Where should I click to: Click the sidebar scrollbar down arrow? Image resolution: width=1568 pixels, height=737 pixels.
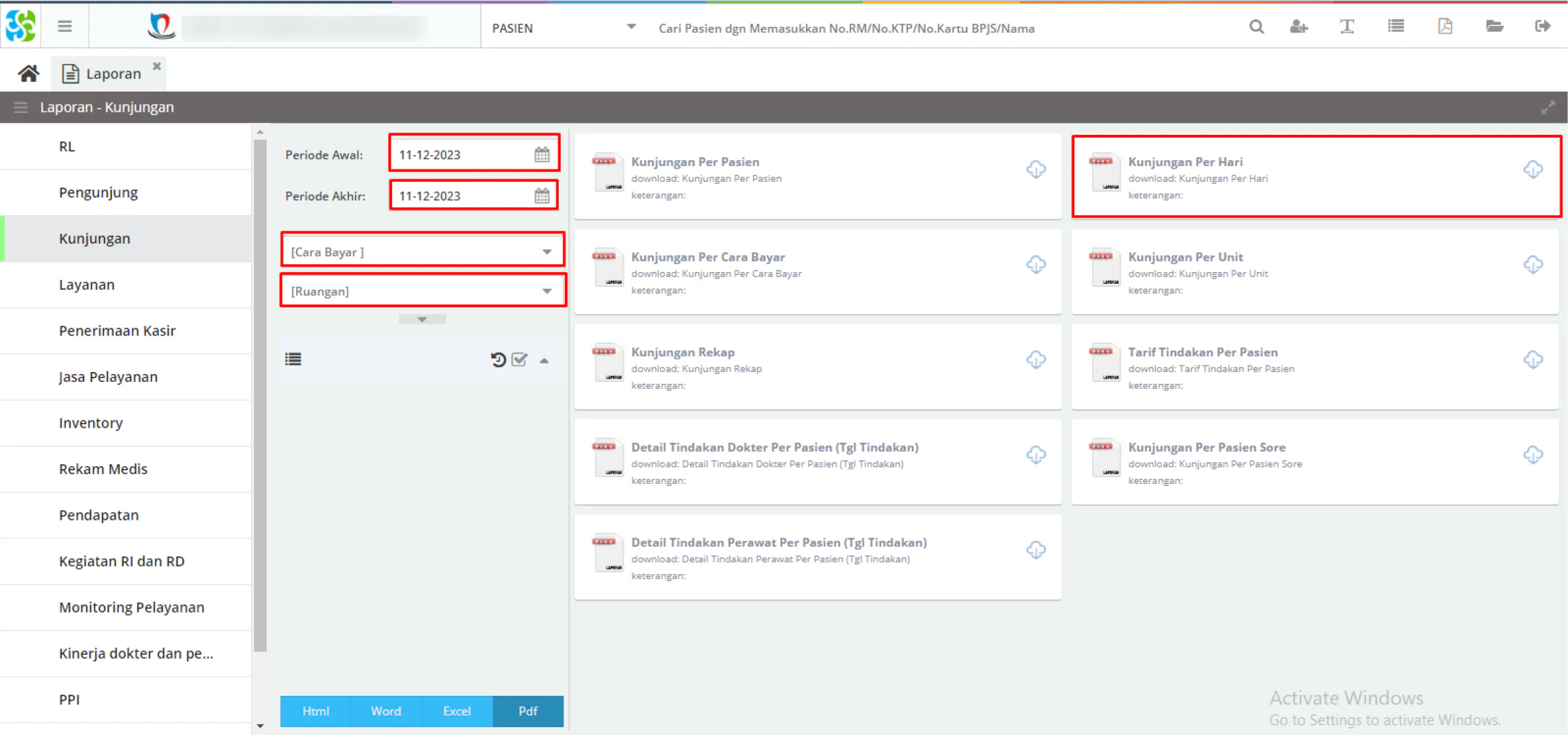260,726
